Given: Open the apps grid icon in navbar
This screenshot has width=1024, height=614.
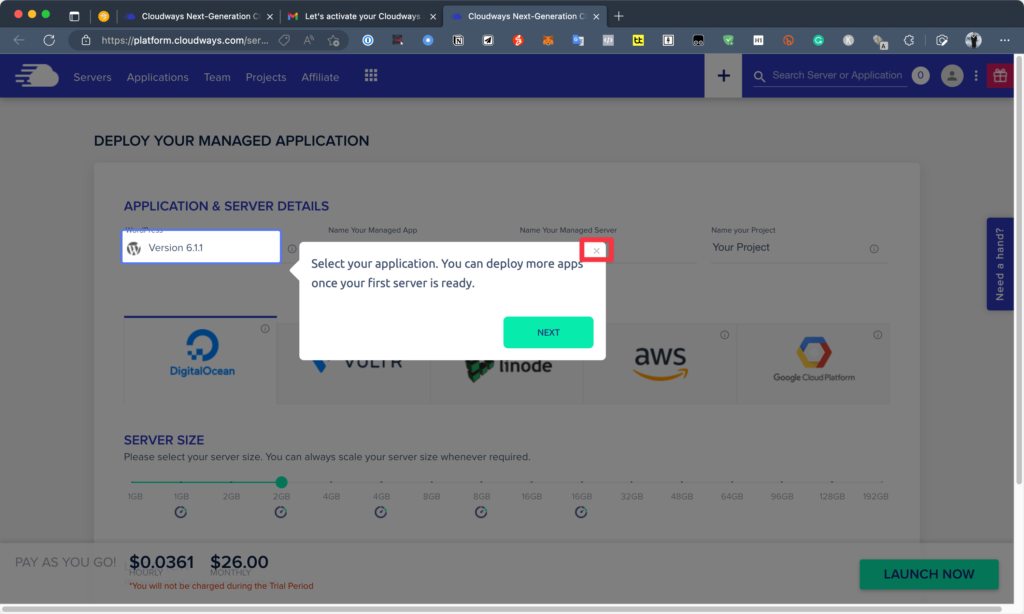Looking at the screenshot, I should [x=371, y=76].
